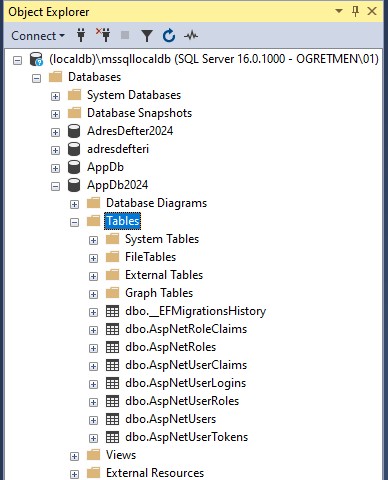388x480 pixels.
Task: Select dbo.AspNetUserTokens table
Action: 186,437
